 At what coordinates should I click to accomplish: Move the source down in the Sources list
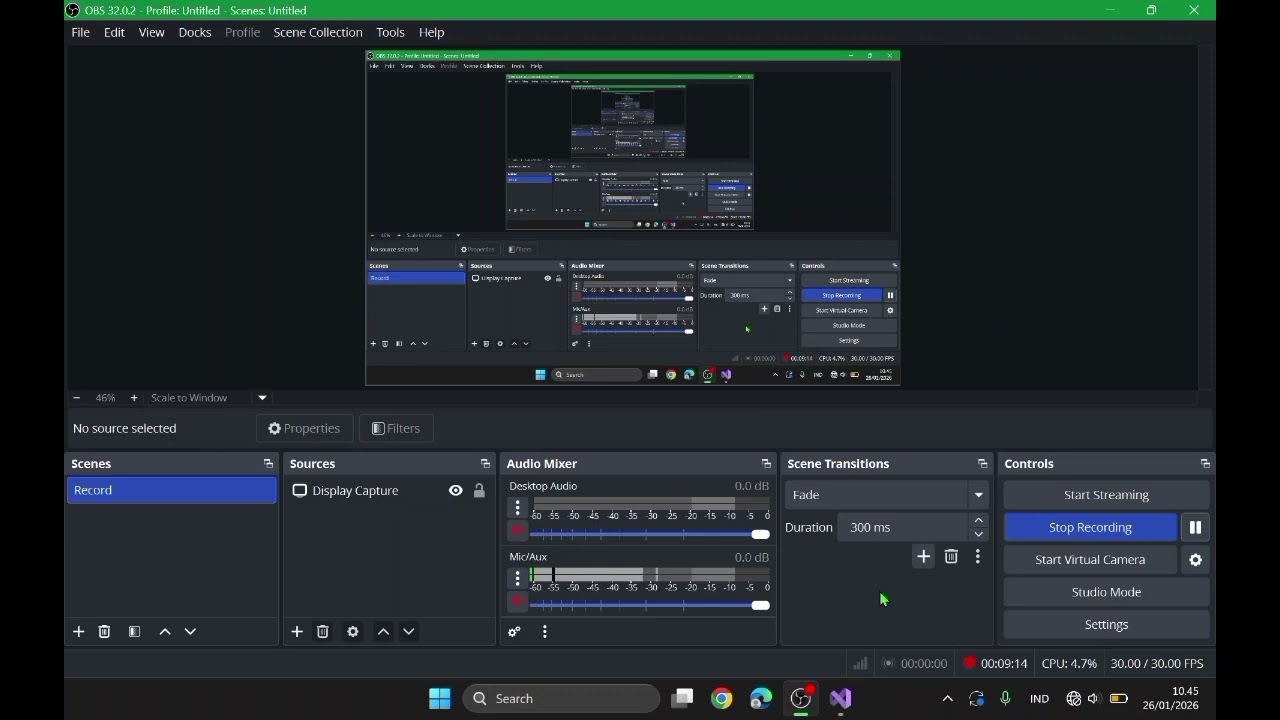point(409,632)
